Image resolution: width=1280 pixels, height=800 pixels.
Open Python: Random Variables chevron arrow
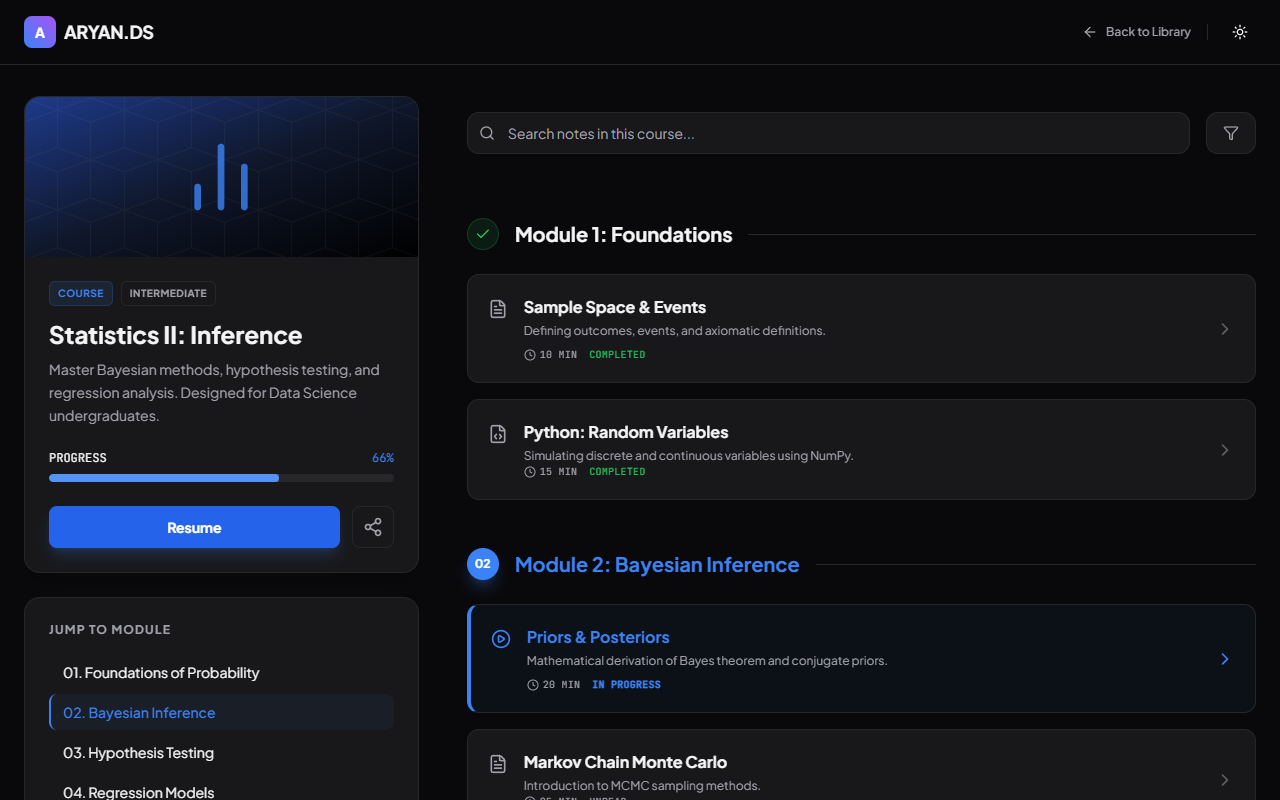pos(1225,450)
